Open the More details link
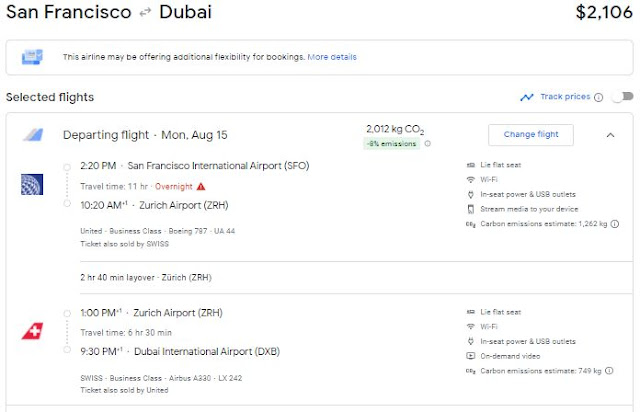Screen dimensions: 640x412 [x=331, y=59]
